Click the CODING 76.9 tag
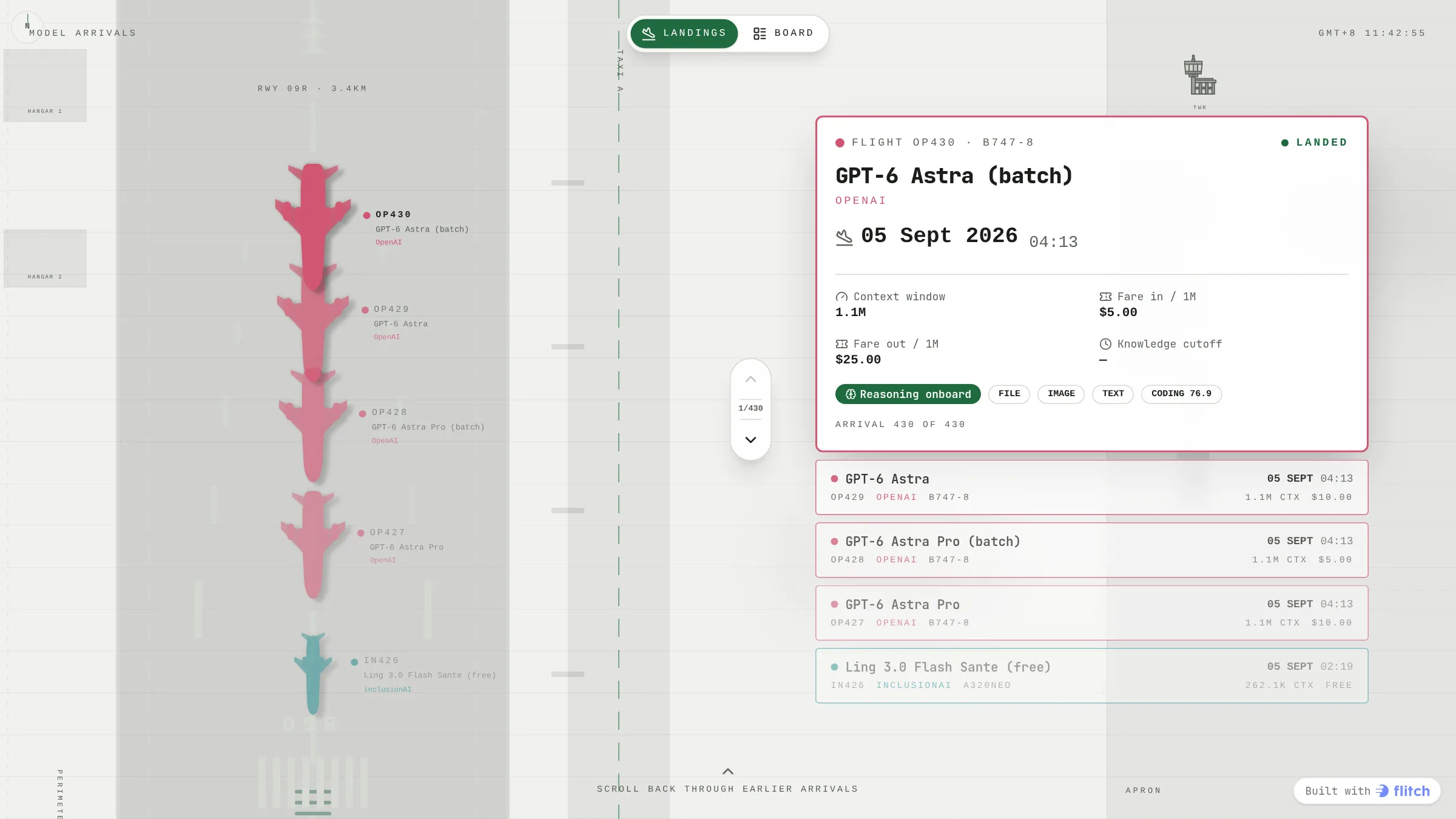The width and height of the screenshot is (1456, 819). pyautogui.click(x=1181, y=394)
